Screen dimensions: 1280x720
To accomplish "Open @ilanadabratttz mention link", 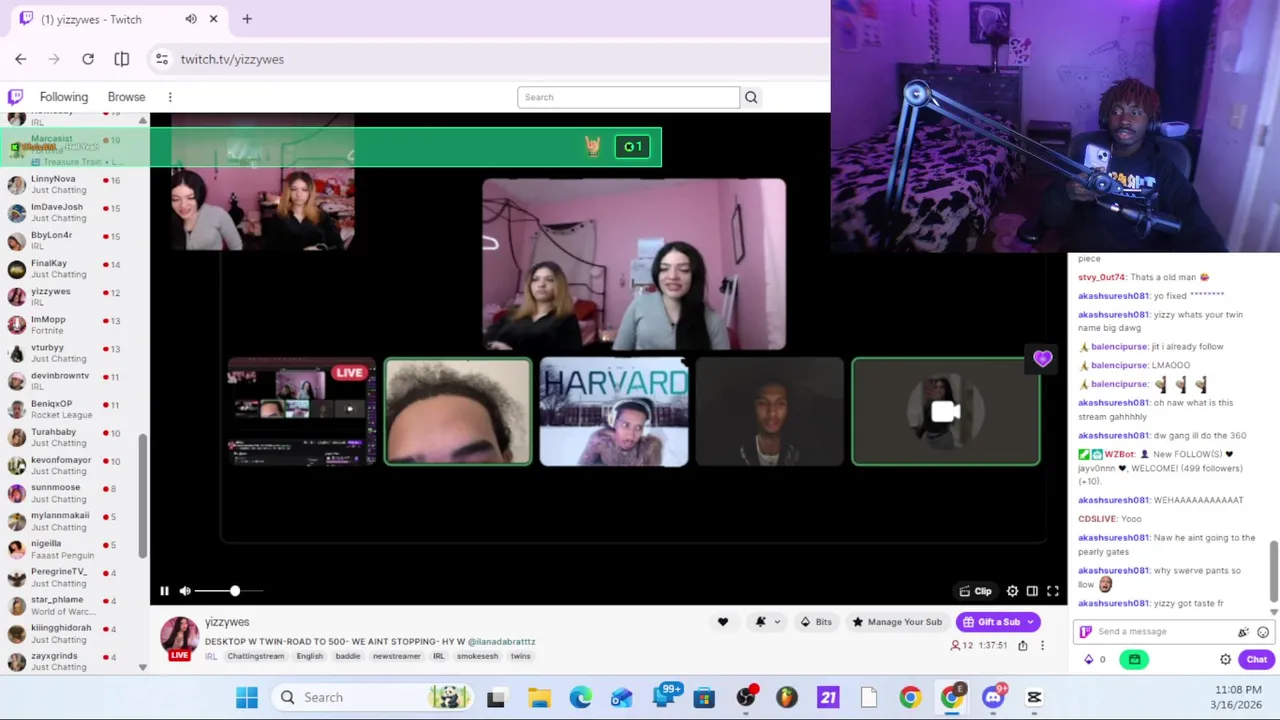I will [x=501, y=641].
